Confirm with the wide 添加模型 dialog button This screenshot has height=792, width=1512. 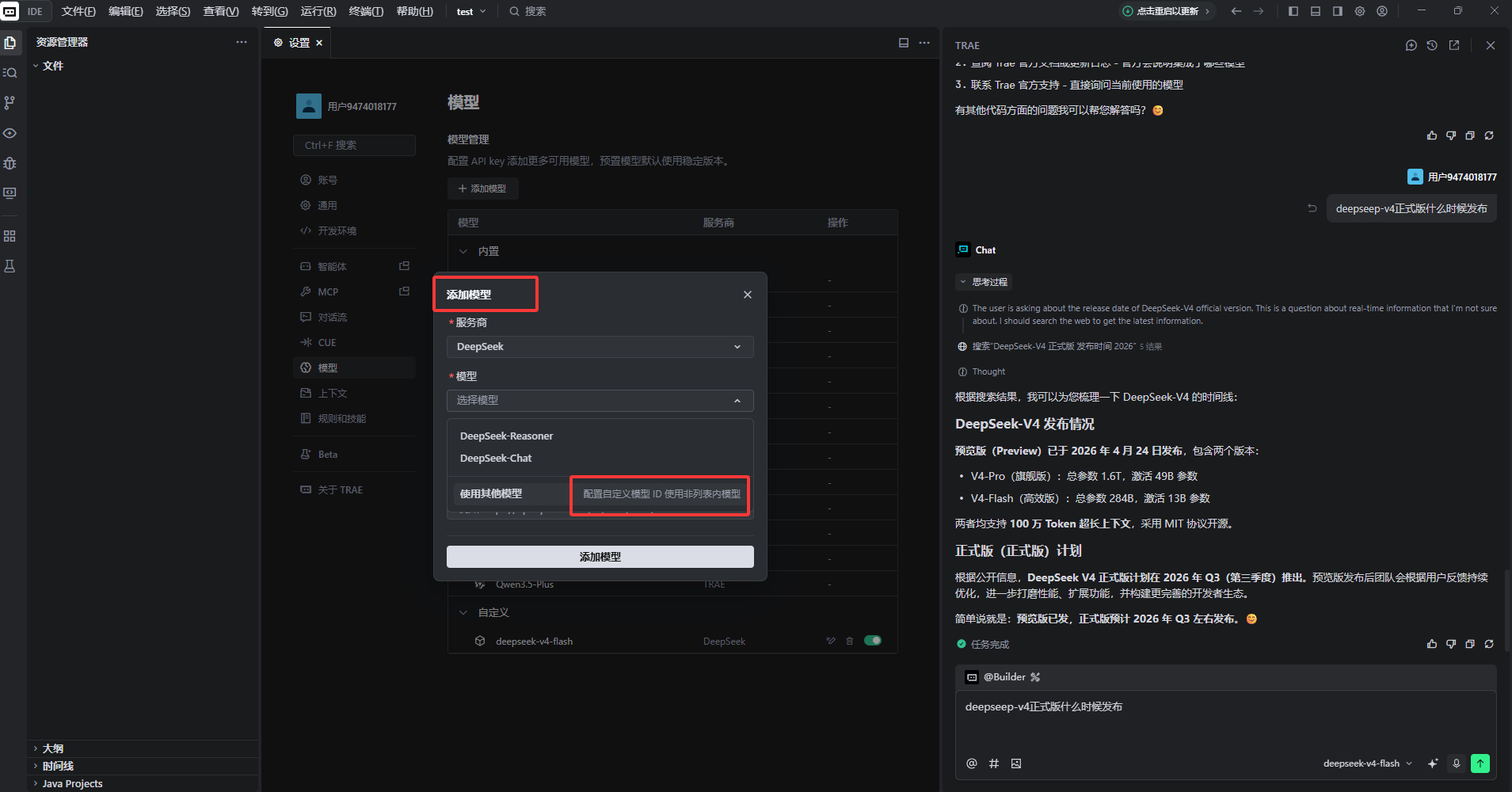tap(600, 557)
